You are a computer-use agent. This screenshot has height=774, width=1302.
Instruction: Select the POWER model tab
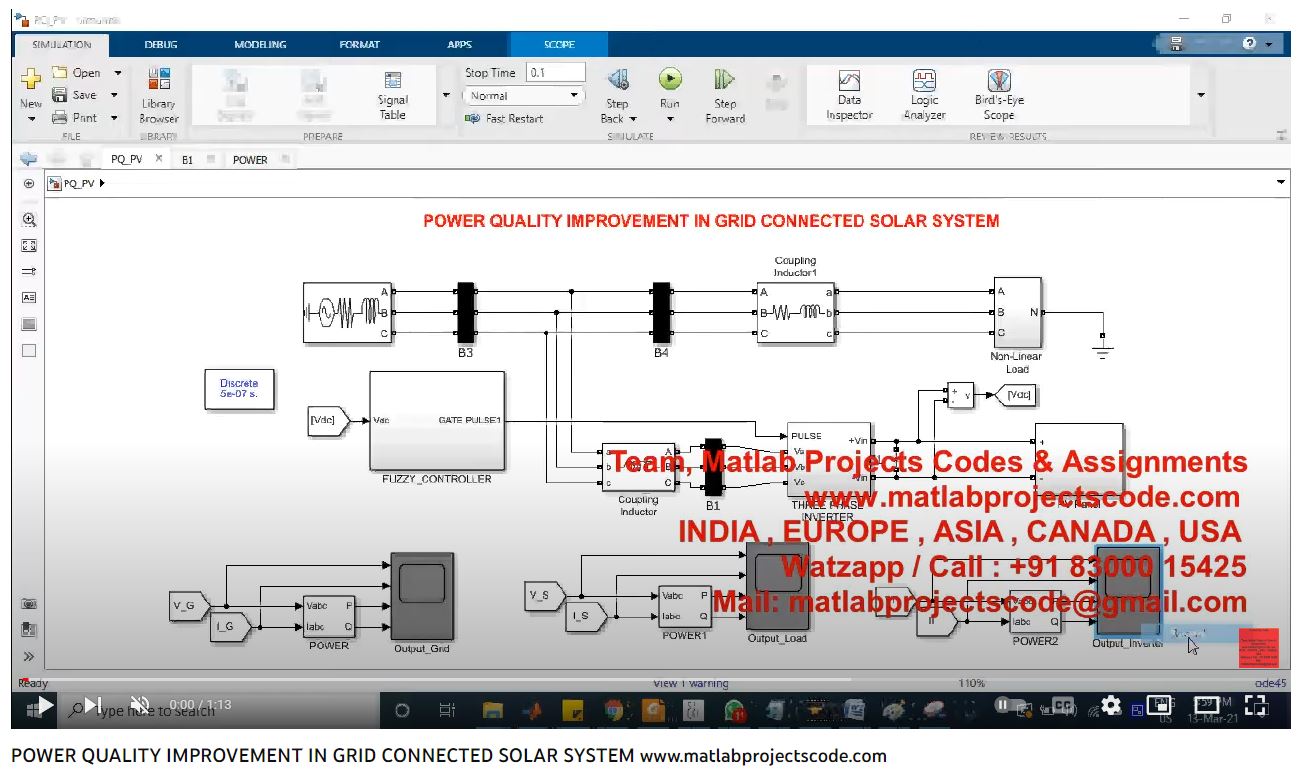pos(250,160)
